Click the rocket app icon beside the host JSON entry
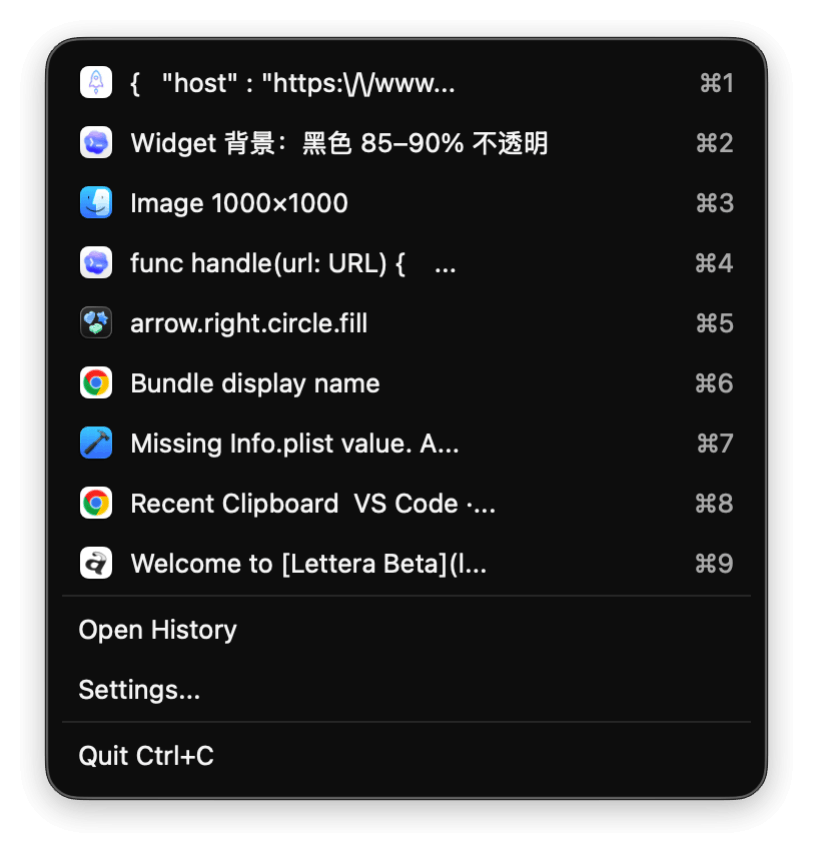This screenshot has height=853, width=813. 96,82
